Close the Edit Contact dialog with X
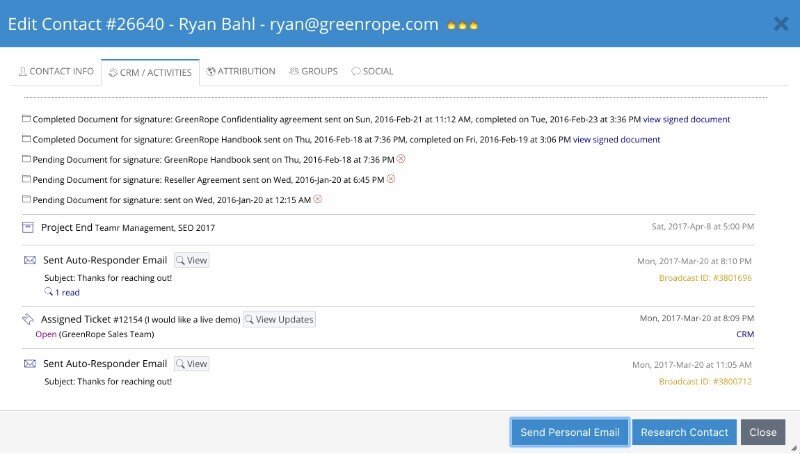Image resolution: width=800 pixels, height=454 pixels. tap(780, 24)
